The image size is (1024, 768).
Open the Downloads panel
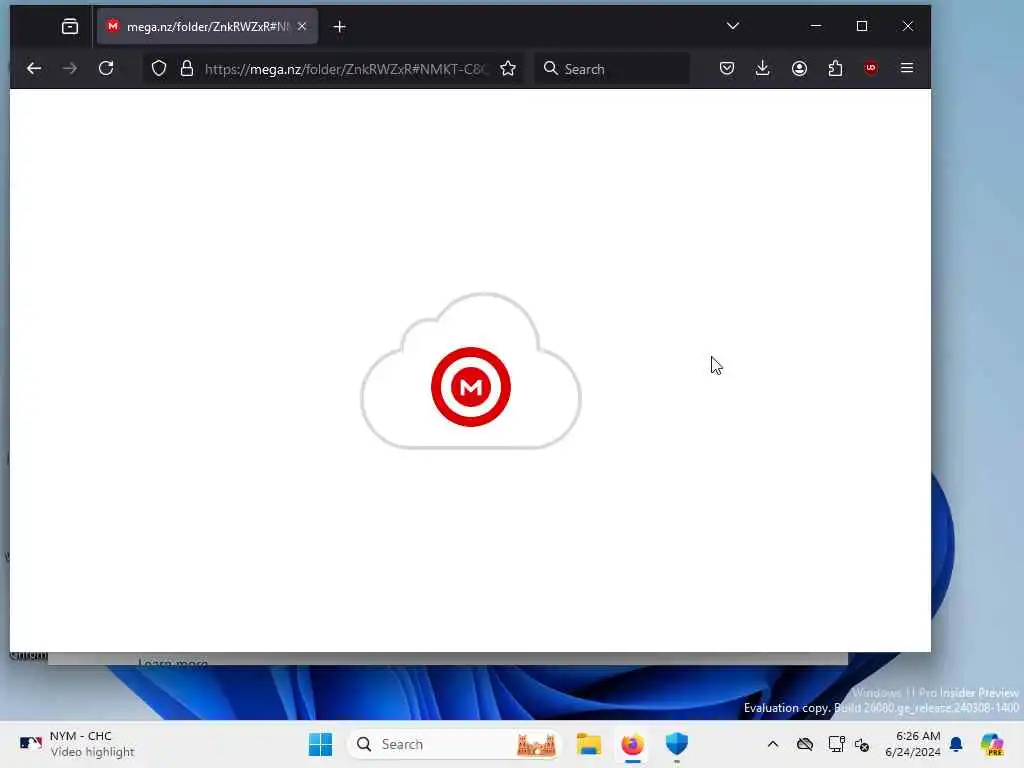tap(762, 69)
